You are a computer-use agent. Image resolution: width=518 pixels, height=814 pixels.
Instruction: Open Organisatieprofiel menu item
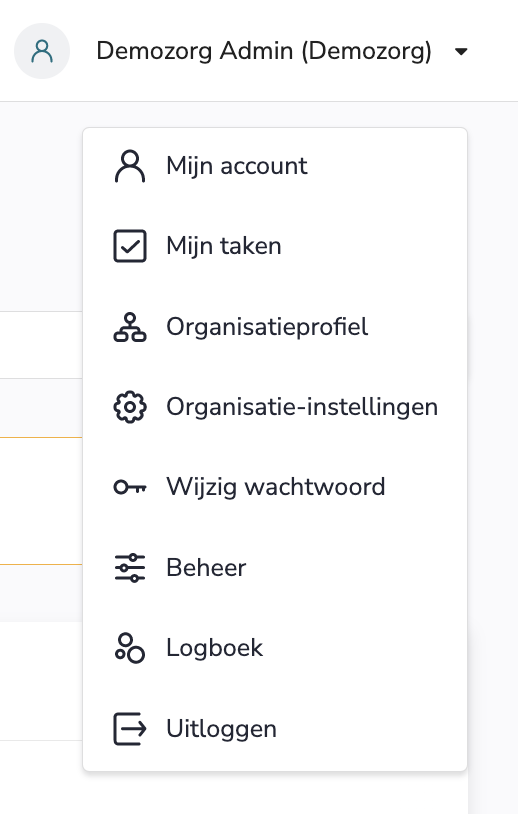coord(275,327)
